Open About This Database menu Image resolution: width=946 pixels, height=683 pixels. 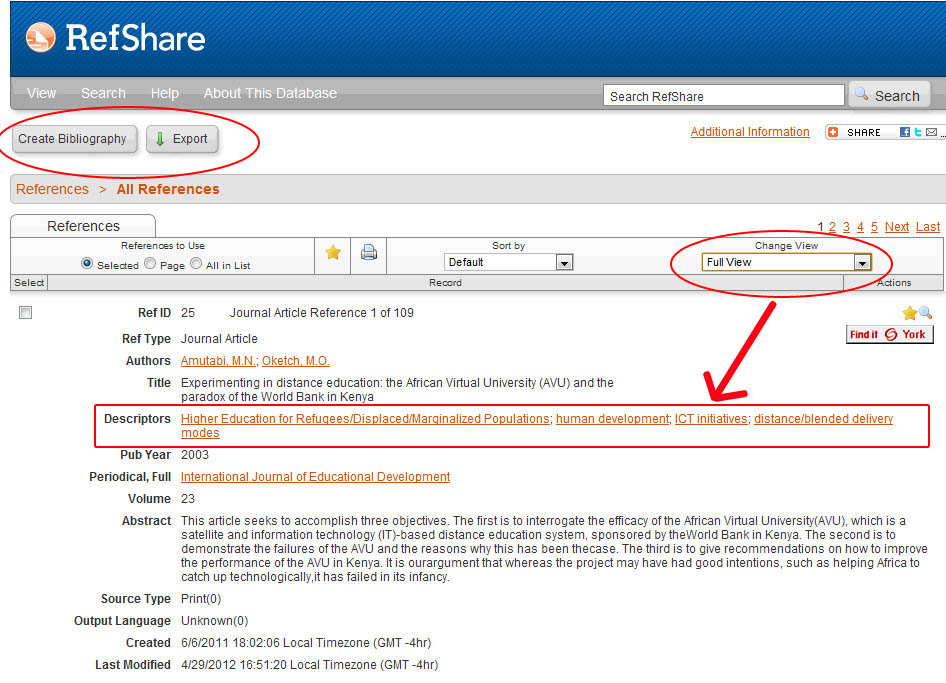click(x=270, y=94)
